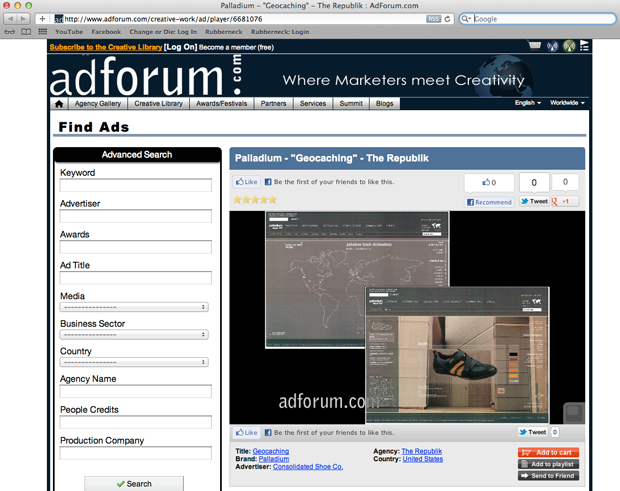Open the Palladium brand link
The width and height of the screenshot is (620, 491).
click(274, 459)
